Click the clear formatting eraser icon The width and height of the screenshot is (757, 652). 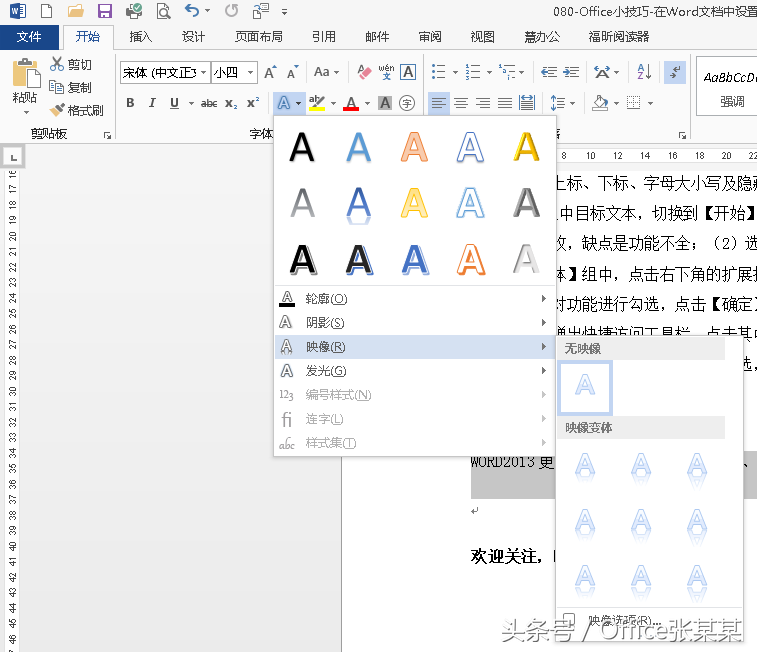pyautogui.click(x=364, y=72)
